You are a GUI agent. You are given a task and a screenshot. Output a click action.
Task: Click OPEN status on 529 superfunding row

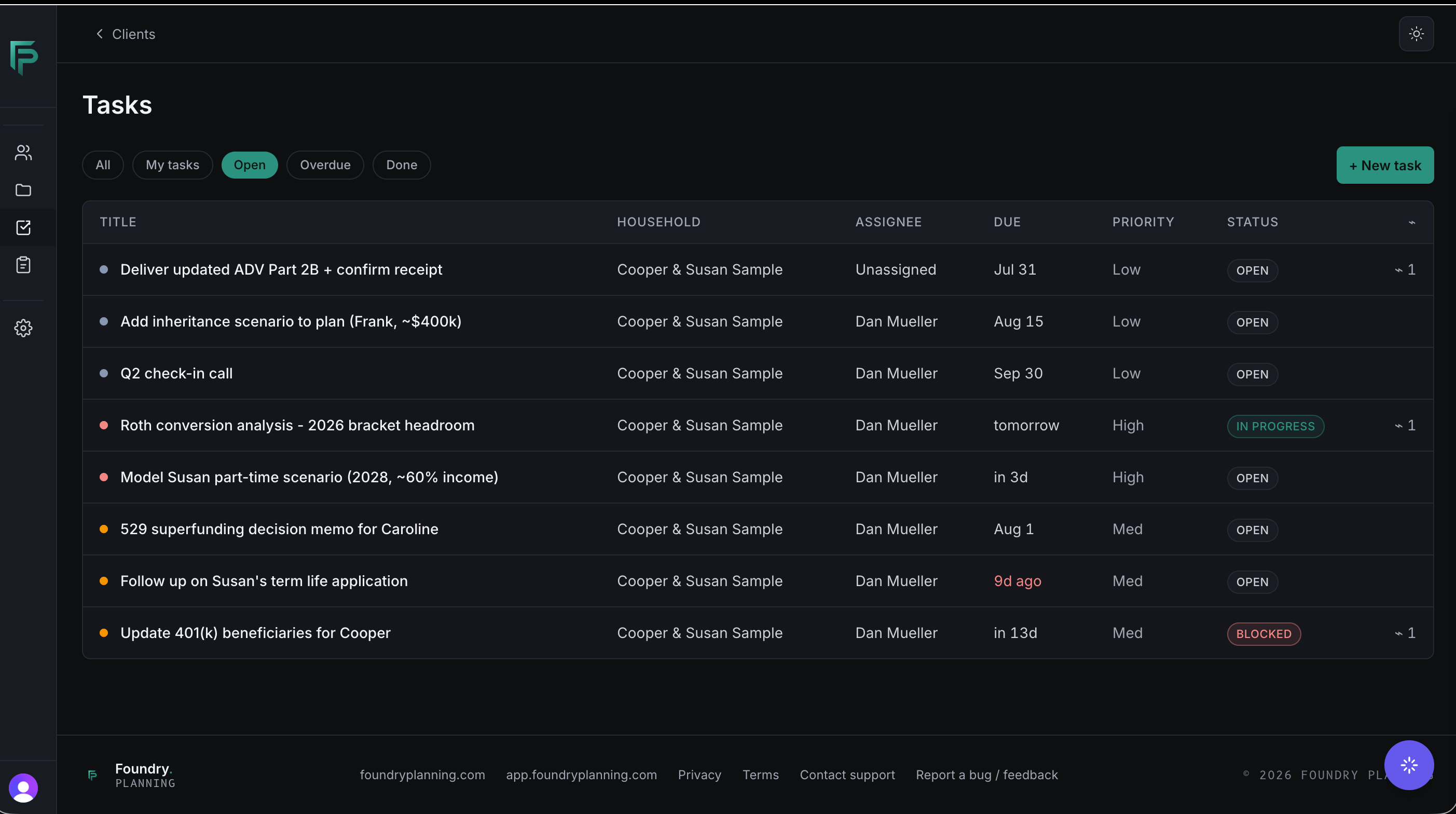1252,531
